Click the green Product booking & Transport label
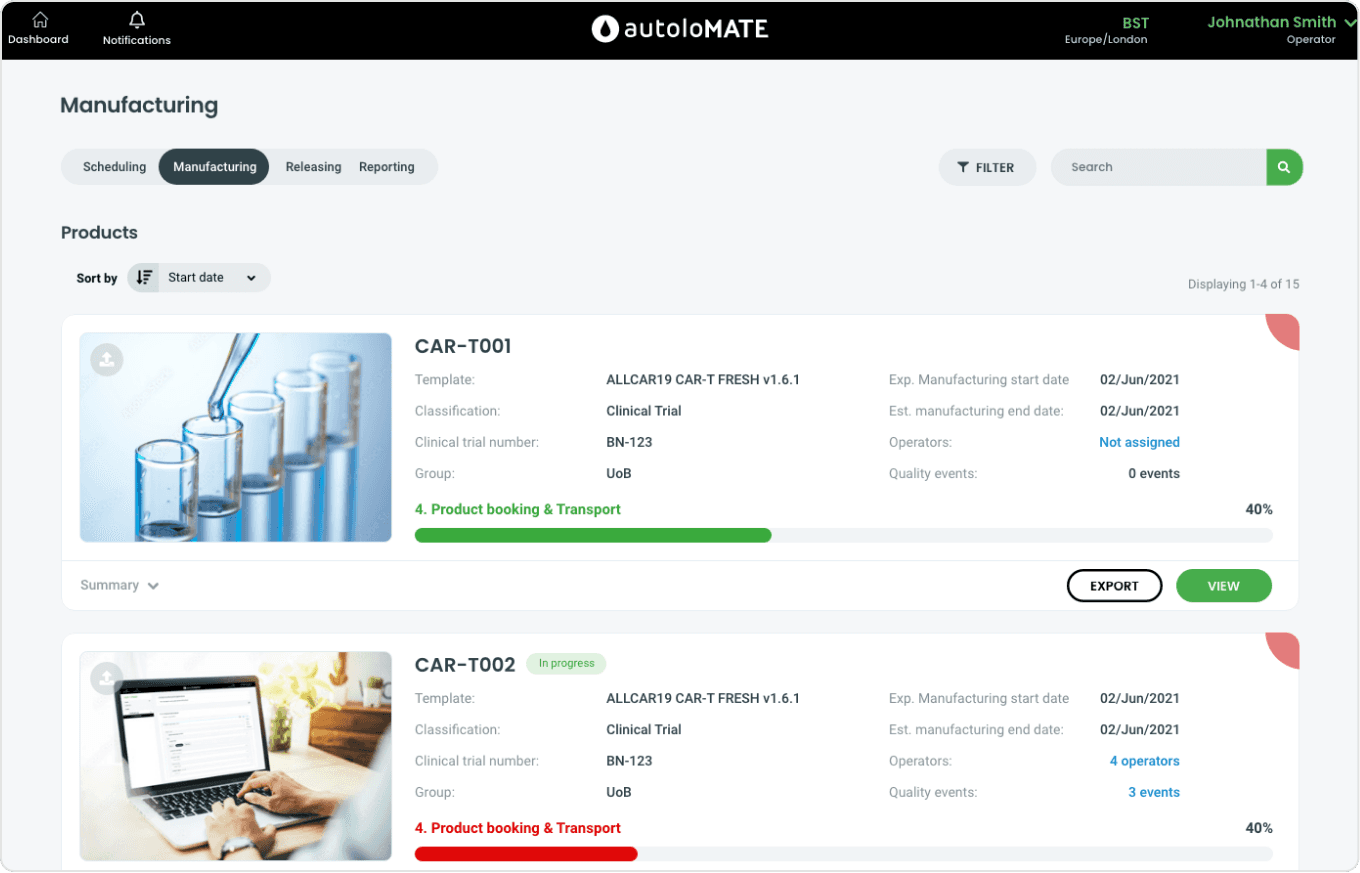This screenshot has width=1360, height=873. tap(518, 509)
